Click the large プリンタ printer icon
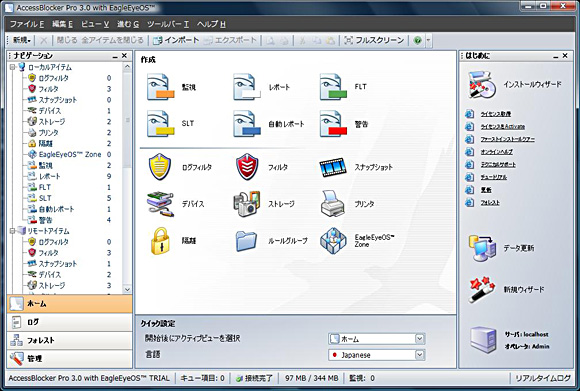The height and width of the screenshot is (391, 580). pyautogui.click(x=333, y=203)
